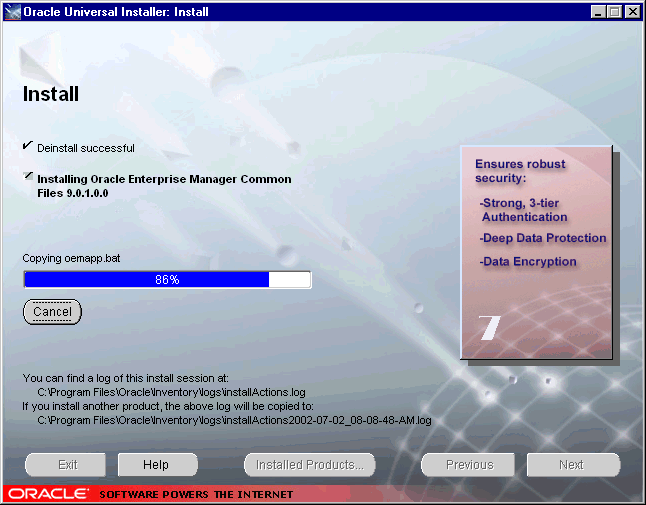Click the Exit button
Screen dimensions: 646x505
(66, 465)
